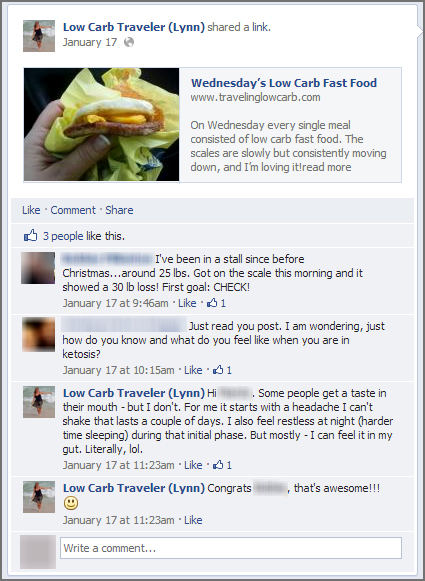Open Lynn's profile picture at post header
This screenshot has width=425, height=581.
tap(39, 36)
